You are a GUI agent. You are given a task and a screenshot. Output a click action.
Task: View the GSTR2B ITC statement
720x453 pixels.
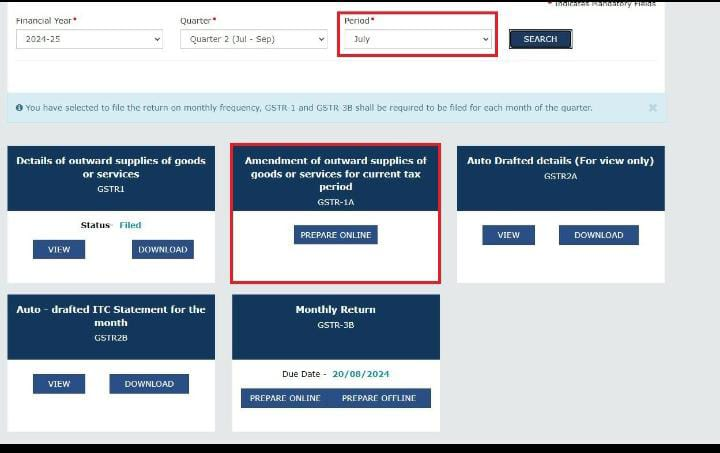pos(59,384)
